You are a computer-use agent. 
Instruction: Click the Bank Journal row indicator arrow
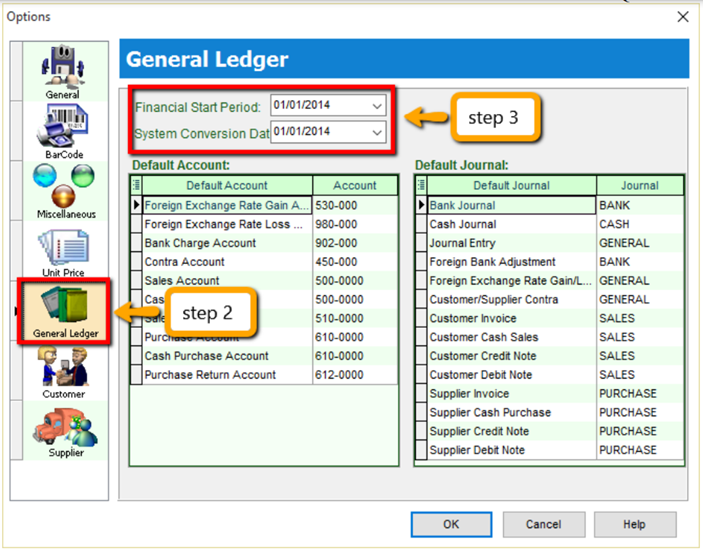(421, 205)
